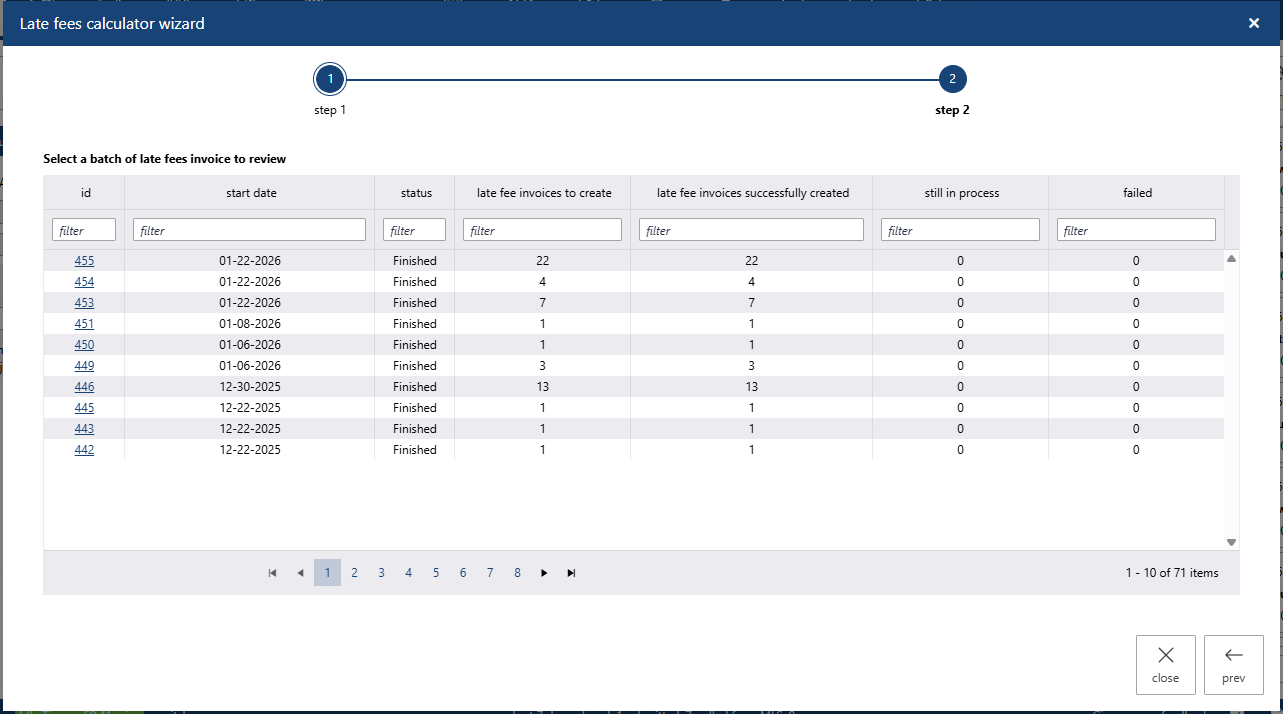Click the start date filter field
The height and width of the screenshot is (714, 1283).
[249, 230]
